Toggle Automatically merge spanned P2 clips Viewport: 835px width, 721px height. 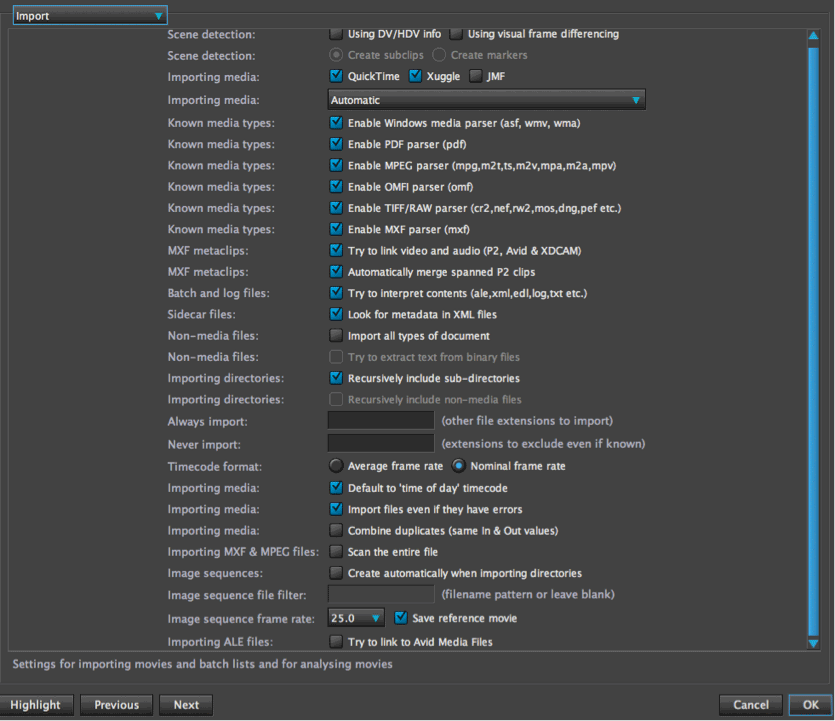335,272
